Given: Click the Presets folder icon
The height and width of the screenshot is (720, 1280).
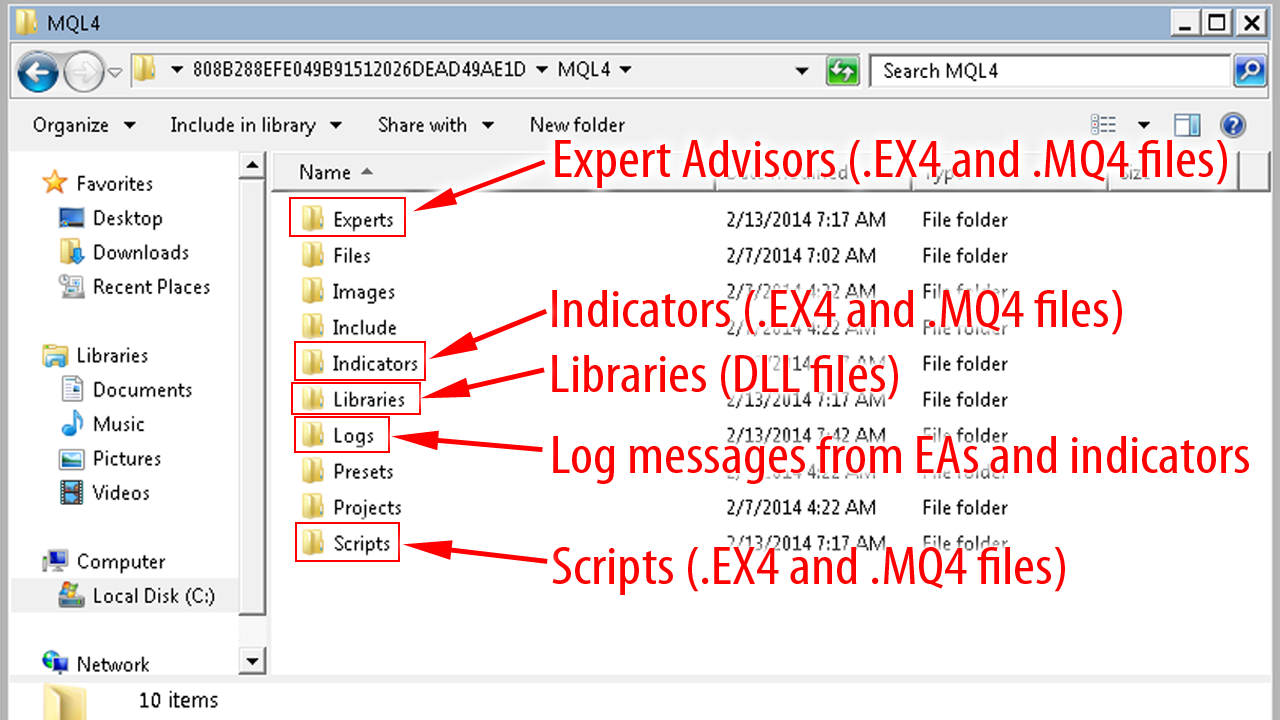Looking at the screenshot, I should (313, 471).
